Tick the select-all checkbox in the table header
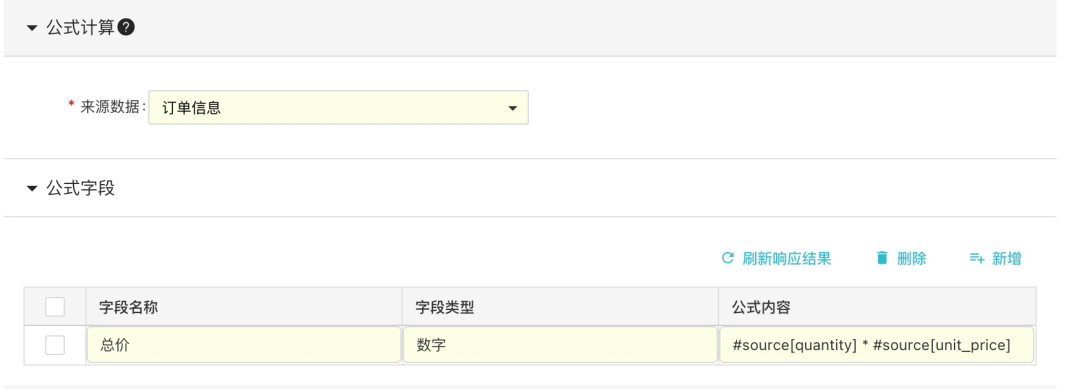The height and width of the screenshot is (389, 1080). coord(55,306)
